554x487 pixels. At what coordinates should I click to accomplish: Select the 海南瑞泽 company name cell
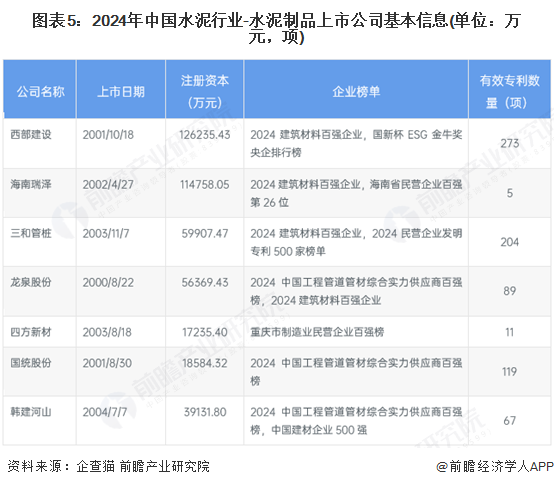tap(40, 193)
